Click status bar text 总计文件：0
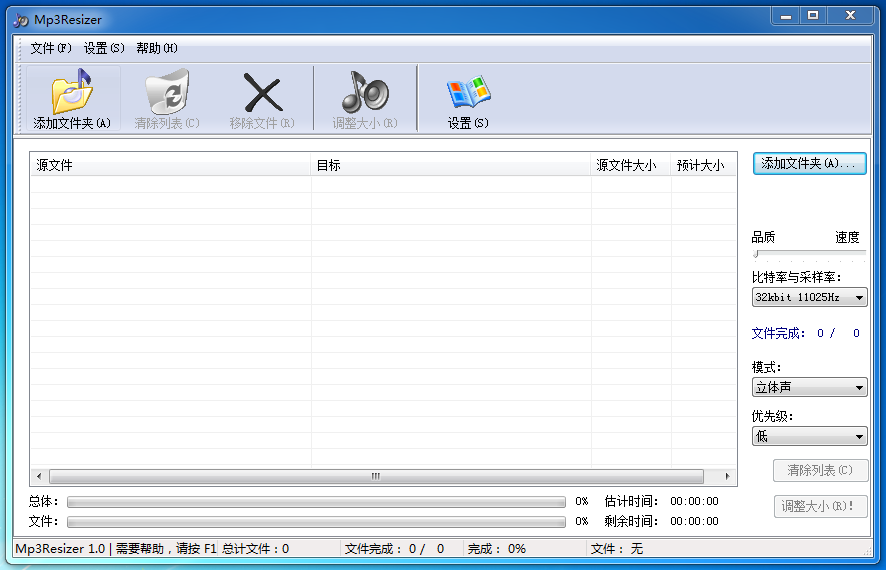Screen dimensions: 886x570 coord(255,549)
